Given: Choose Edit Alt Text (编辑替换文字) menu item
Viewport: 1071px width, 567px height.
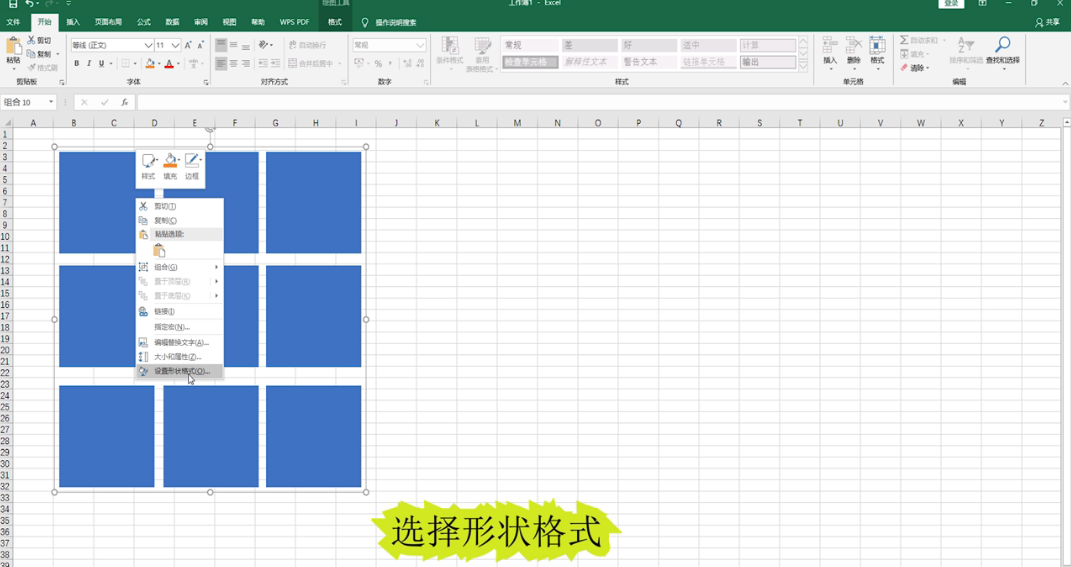Looking at the screenshot, I should click(x=180, y=342).
